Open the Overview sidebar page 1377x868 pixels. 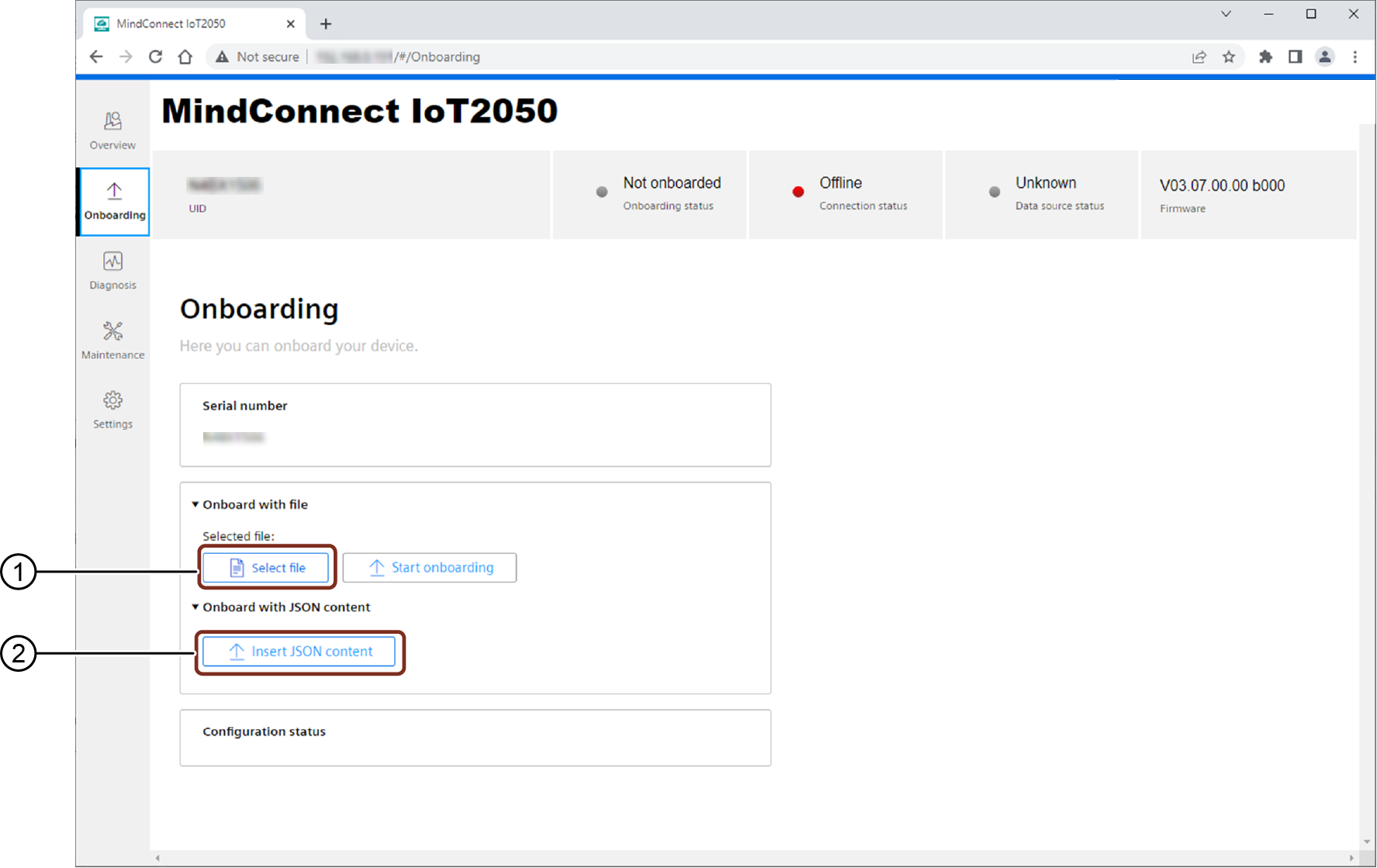(112, 131)
